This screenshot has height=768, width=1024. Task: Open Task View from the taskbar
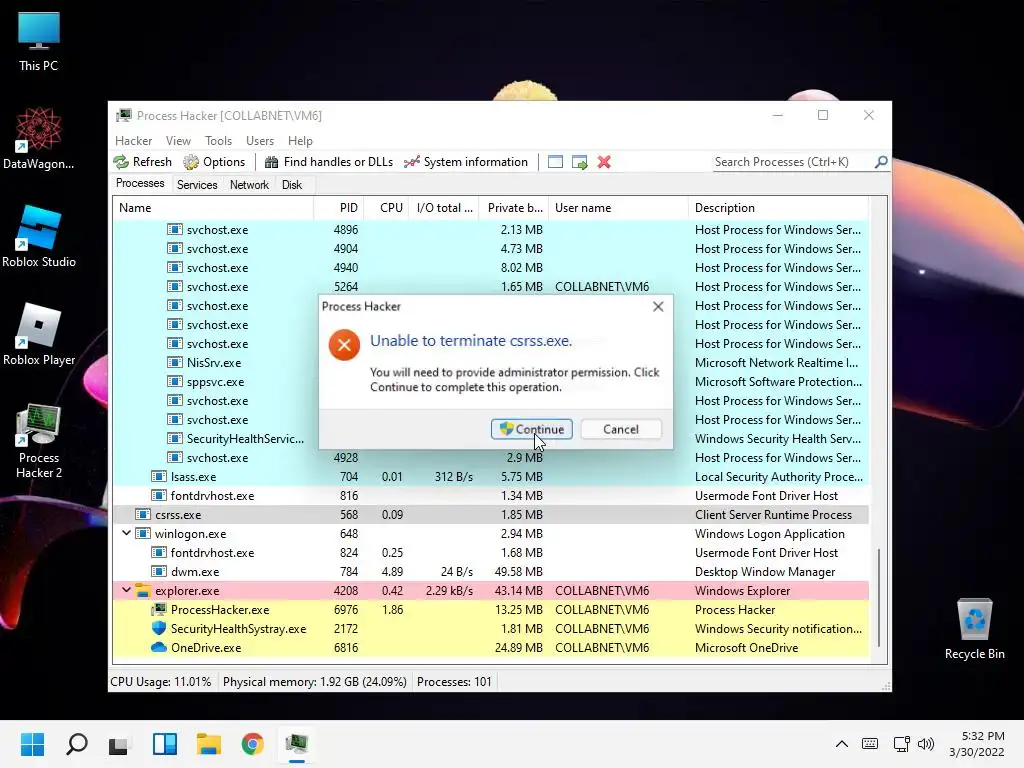(x=120, y=744)
